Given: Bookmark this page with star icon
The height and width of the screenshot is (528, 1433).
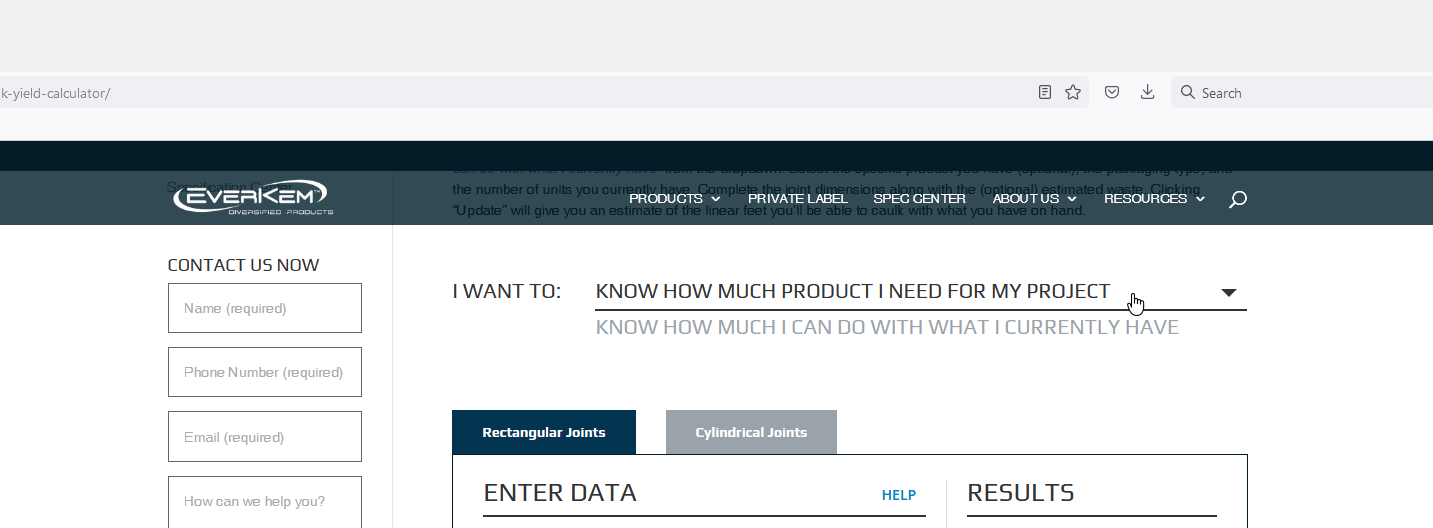Looking at the screenshot, I should (x=1073, y=93).
